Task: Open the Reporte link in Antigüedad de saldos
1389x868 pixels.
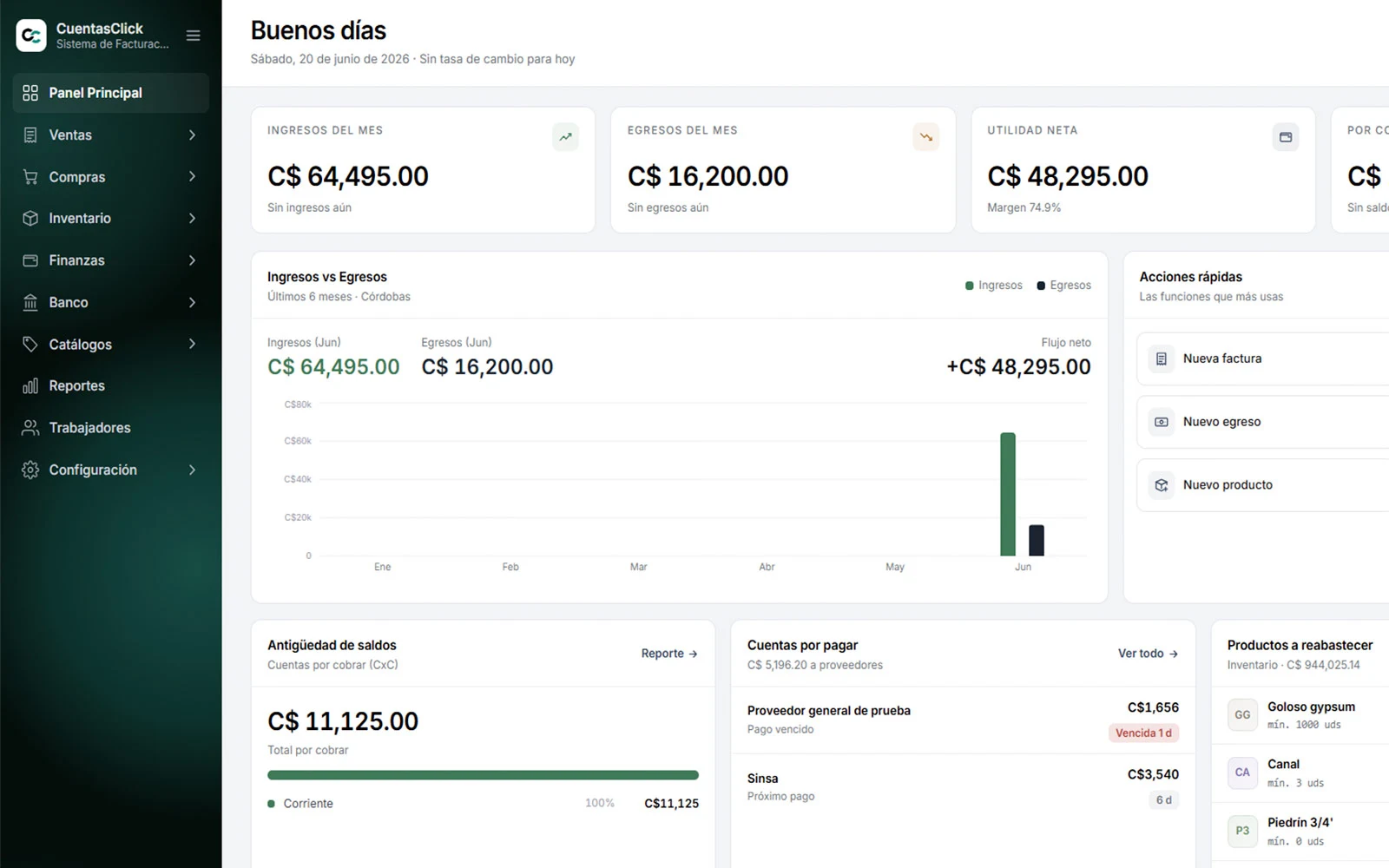Action: click(669, 654)
